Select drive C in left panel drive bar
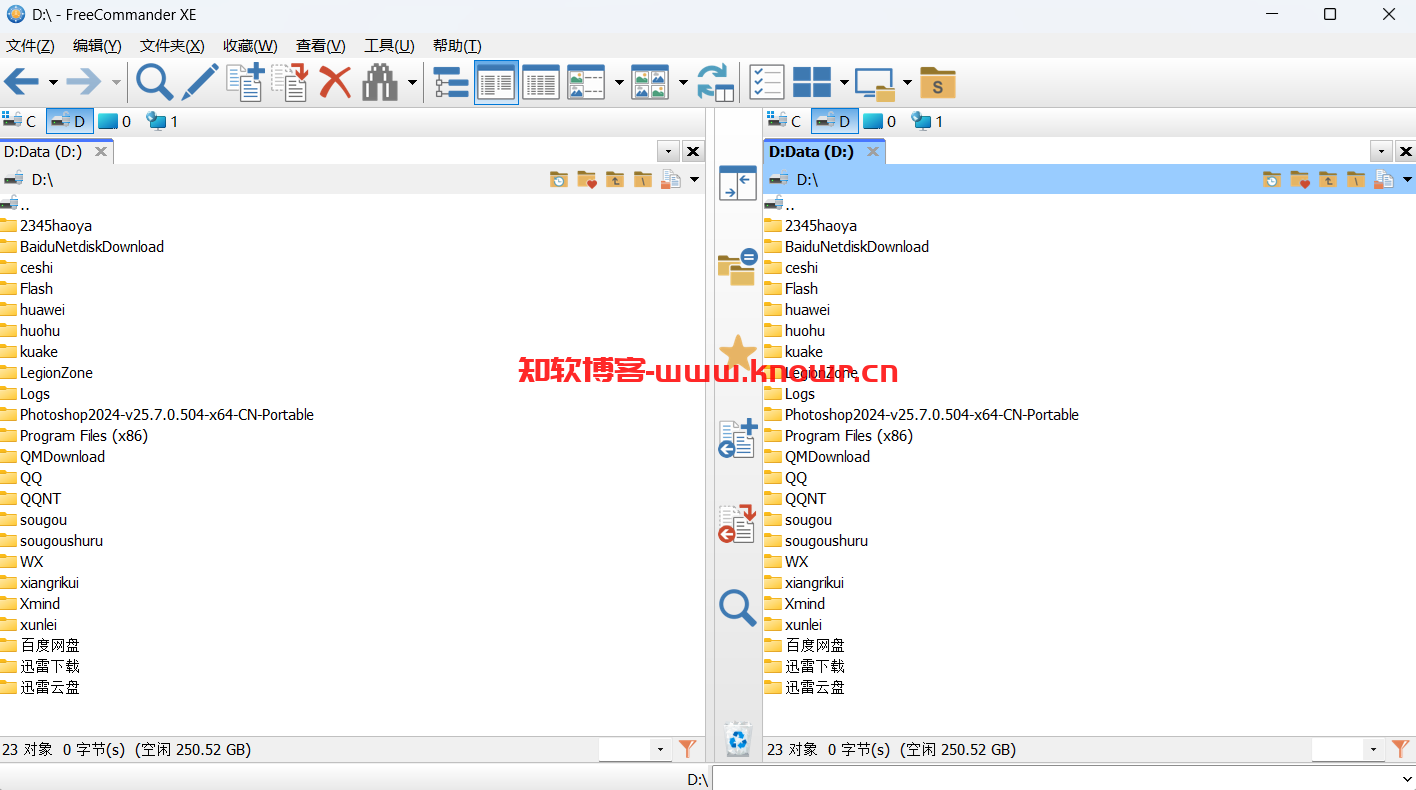The height and width of the screenshot is (790, 1416). 20,121
